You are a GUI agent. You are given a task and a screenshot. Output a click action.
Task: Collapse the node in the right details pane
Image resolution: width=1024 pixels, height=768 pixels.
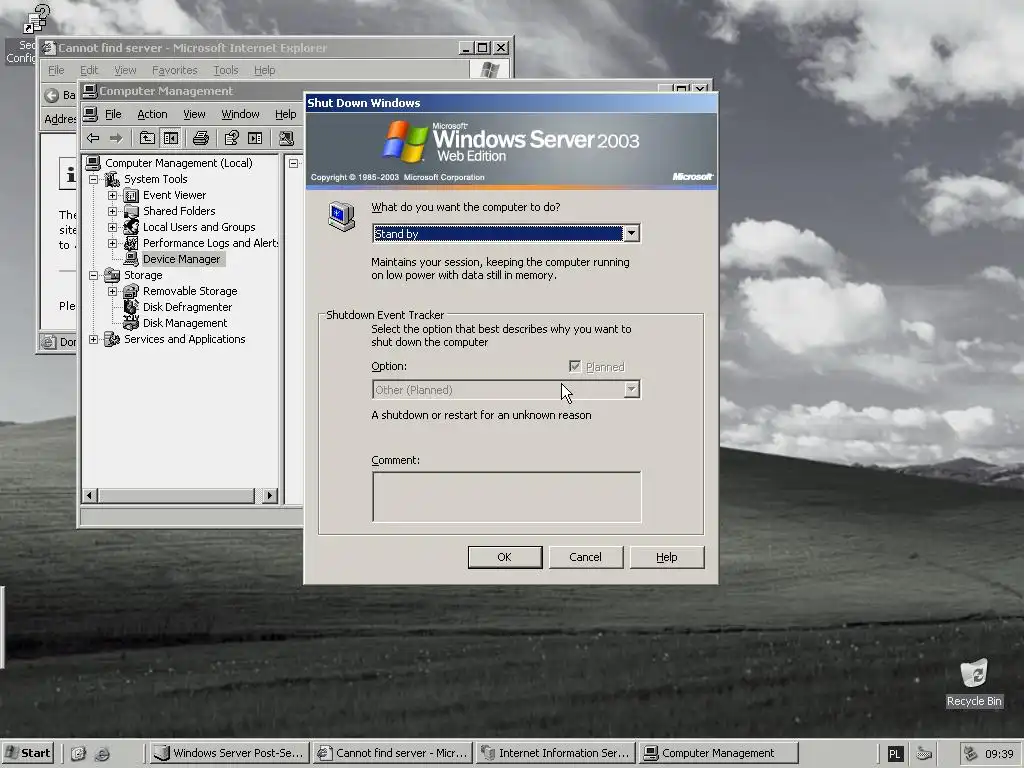(294, 163)
